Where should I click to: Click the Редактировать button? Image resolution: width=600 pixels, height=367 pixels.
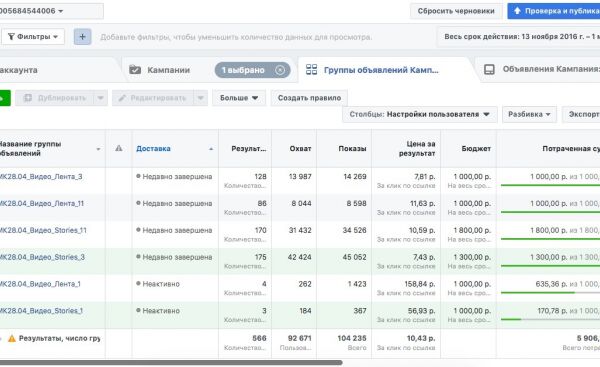click(153, 98)
